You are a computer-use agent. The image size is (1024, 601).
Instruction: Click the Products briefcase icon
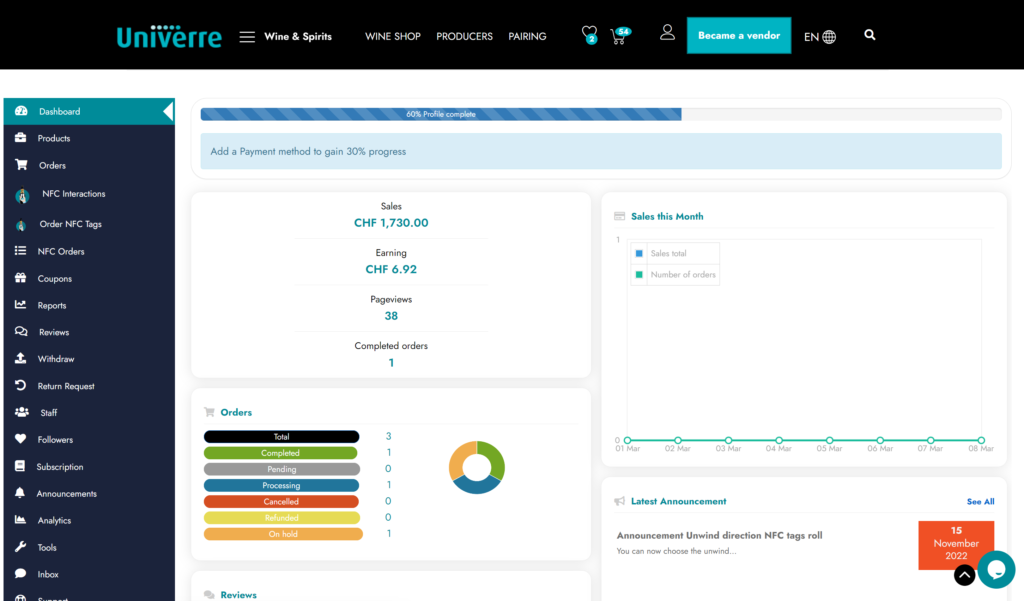[21, 138]
